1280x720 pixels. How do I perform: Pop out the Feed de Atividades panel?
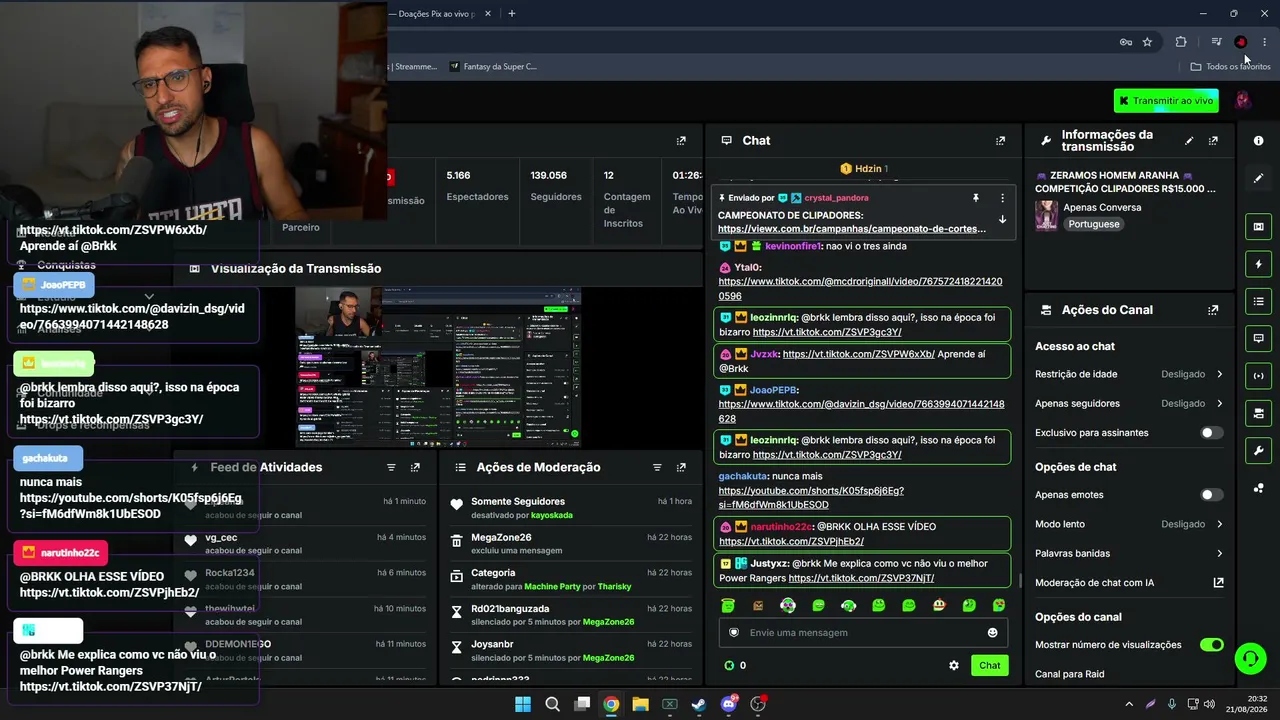(x=415, y=467)
